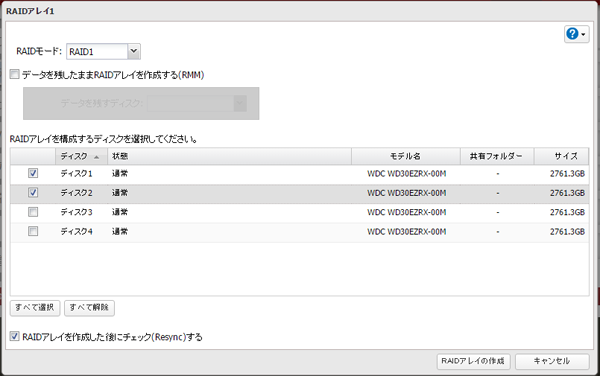Screen dimensions: 600x376
Task: Enable データを残したままRAIDアレイを作成する(RMM) checkbox
Action: (15, 74)
